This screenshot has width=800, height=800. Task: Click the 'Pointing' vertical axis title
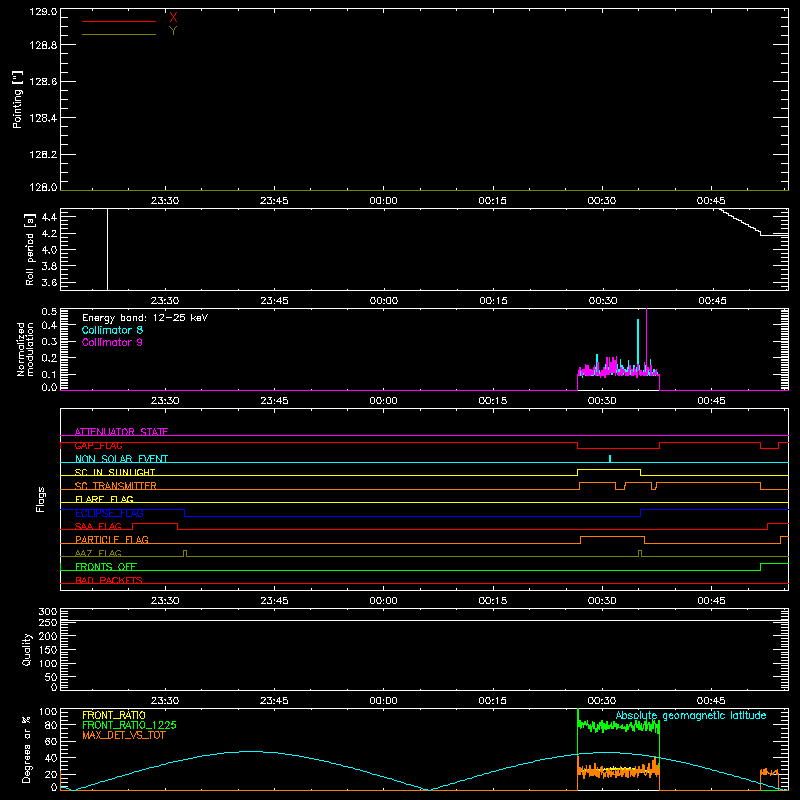point(17,99)
